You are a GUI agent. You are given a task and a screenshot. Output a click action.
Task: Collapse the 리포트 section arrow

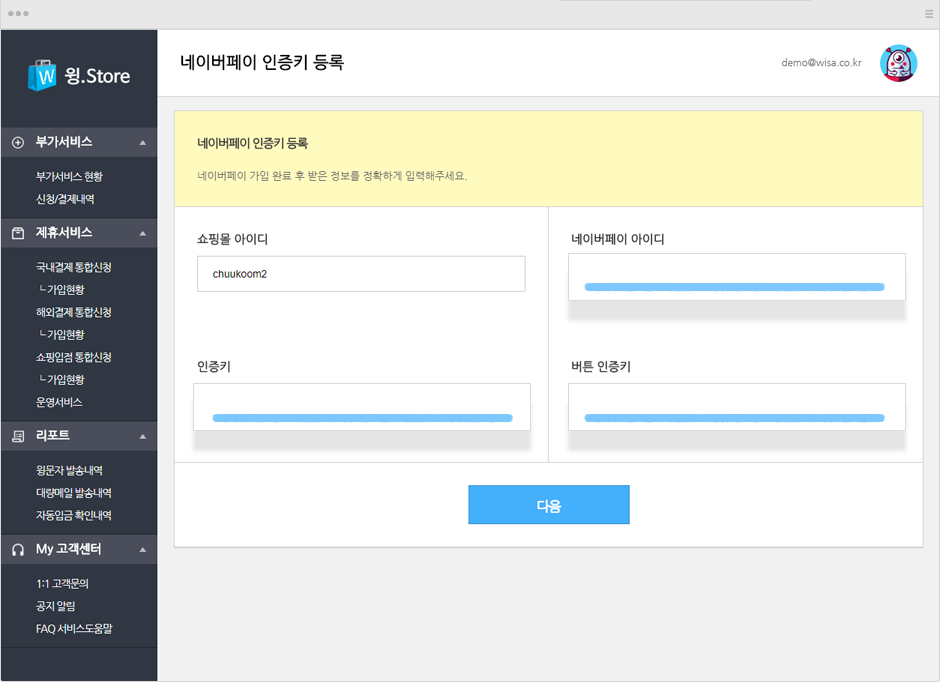tap(143, 436)
